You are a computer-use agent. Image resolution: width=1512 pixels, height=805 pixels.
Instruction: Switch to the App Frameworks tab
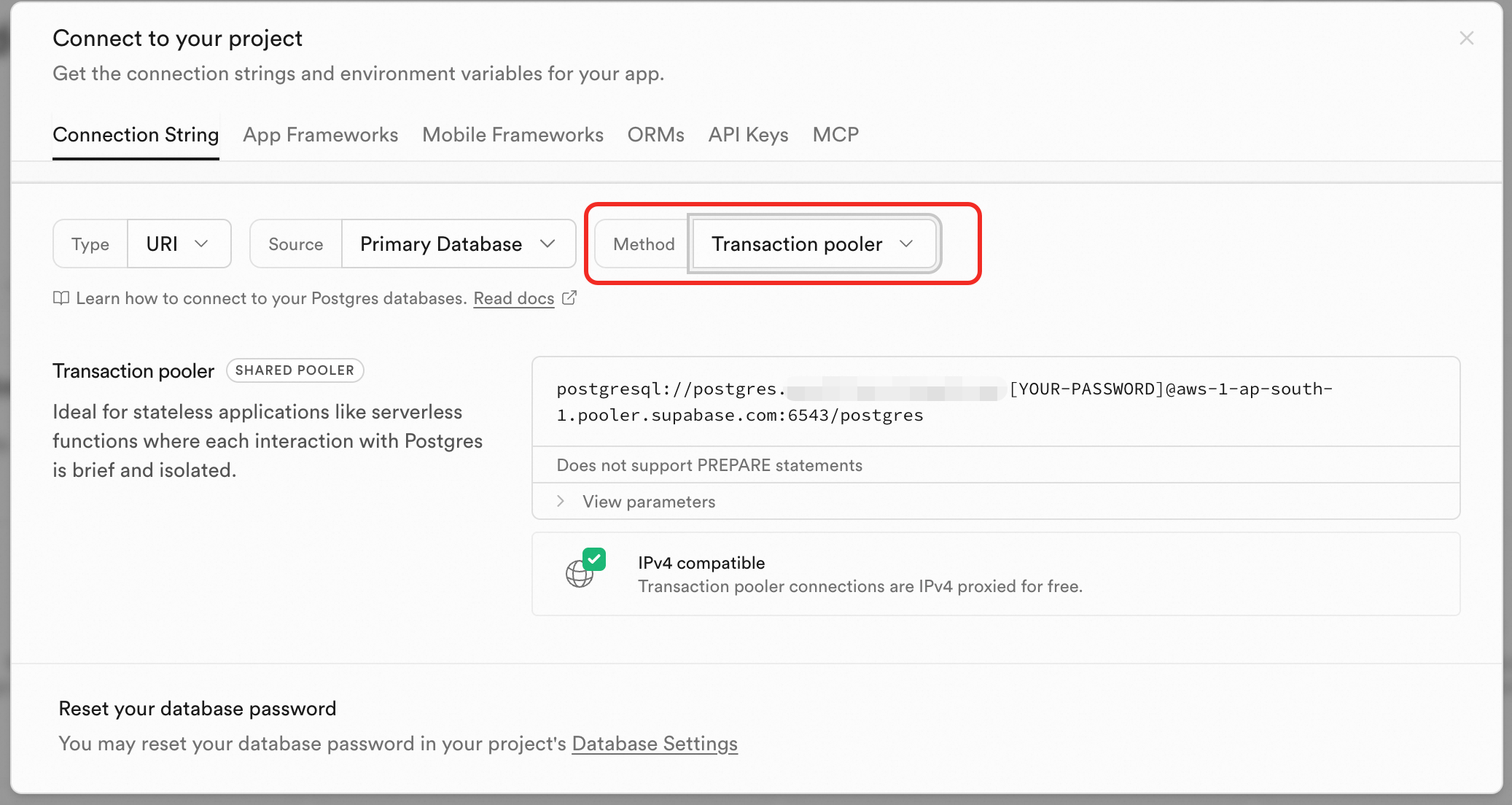coord(320,135)
